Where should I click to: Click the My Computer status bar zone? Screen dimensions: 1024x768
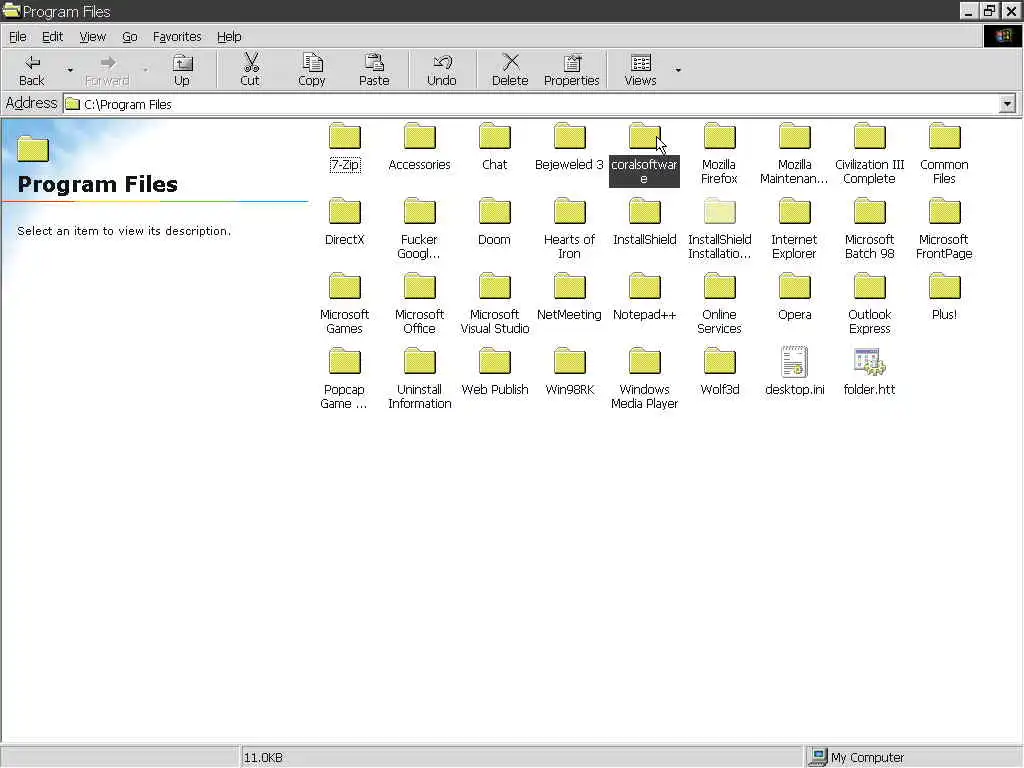pos(912,757)
